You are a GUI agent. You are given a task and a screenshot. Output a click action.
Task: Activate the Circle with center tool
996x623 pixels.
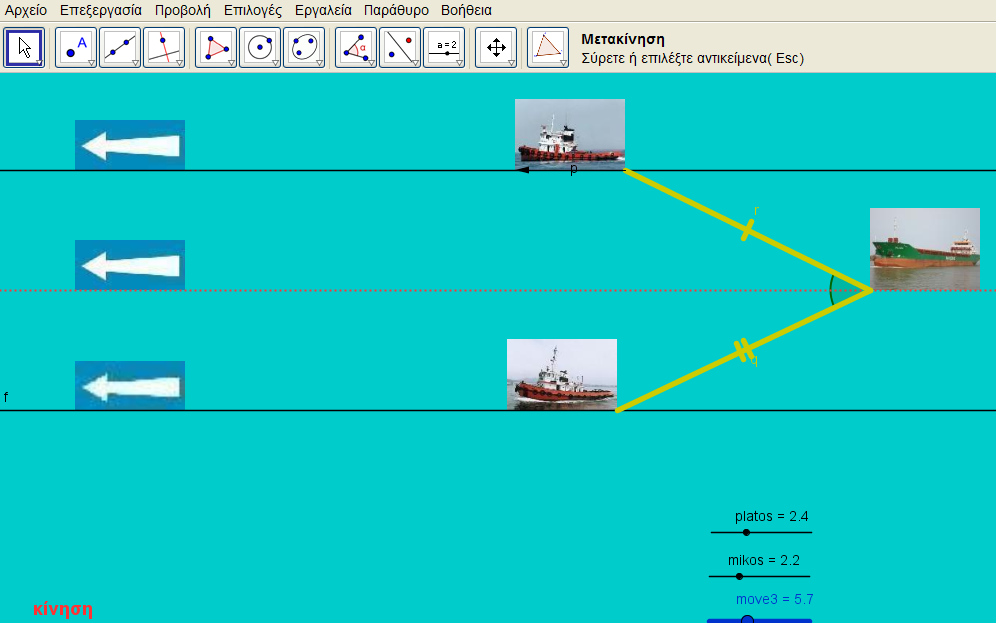(x=260, y=47)
